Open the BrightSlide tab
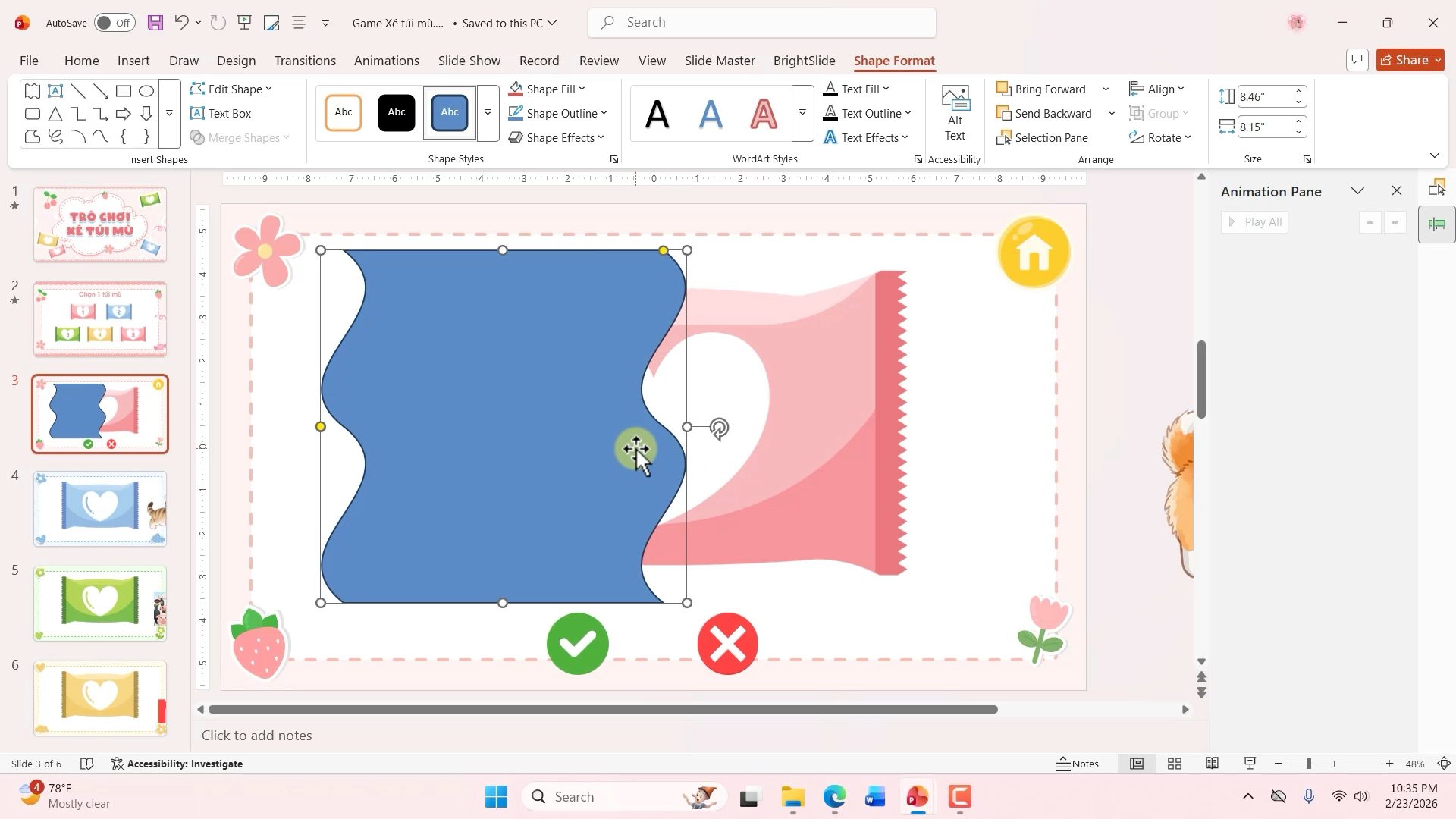 (805, 61)
